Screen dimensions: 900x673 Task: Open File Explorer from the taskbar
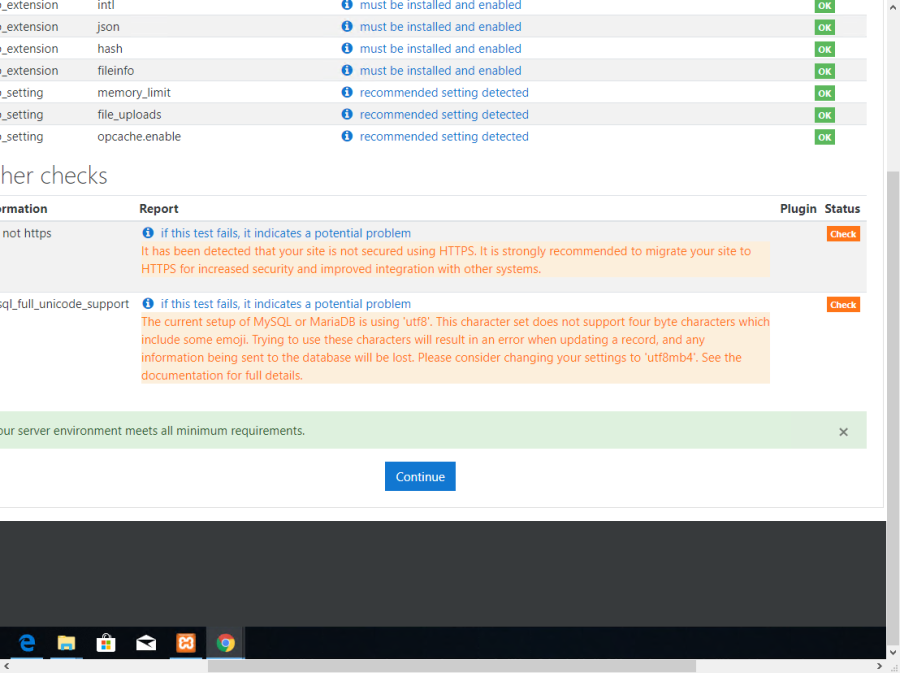pos(66,643)
